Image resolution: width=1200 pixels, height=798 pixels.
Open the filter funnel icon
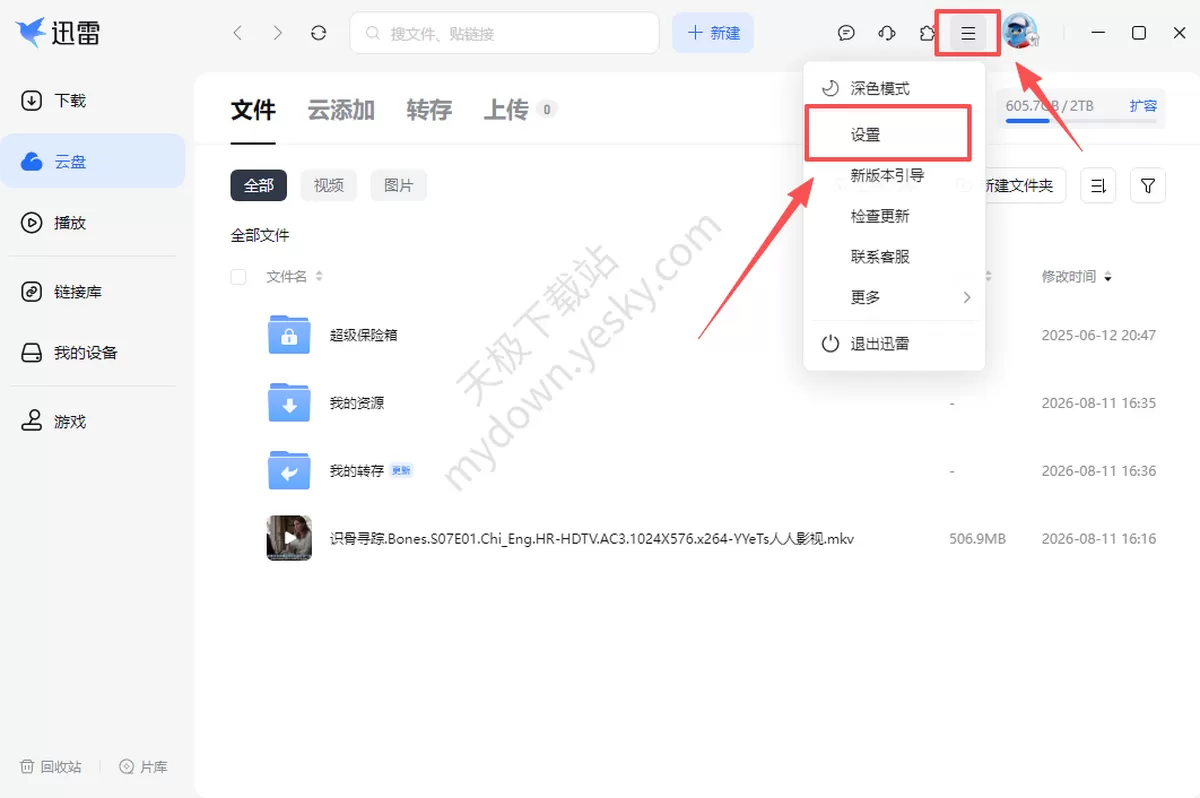(x=1148, y=185)
